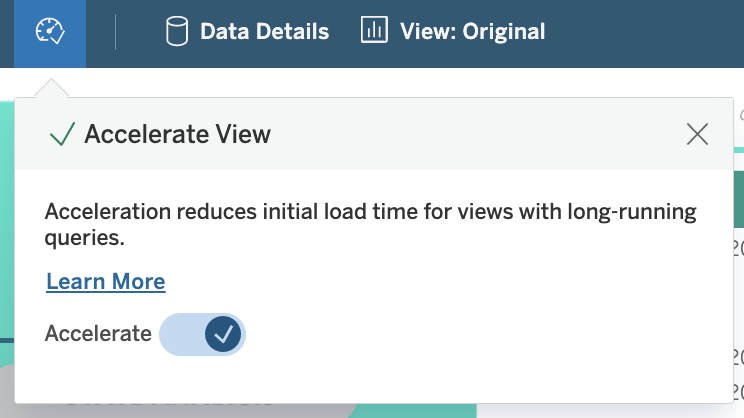Image resolution: width=744 pixels, height=418 pixels.
Task: Click empty dark toolbar space right of View: Original
Action: [x=650, y=32]
